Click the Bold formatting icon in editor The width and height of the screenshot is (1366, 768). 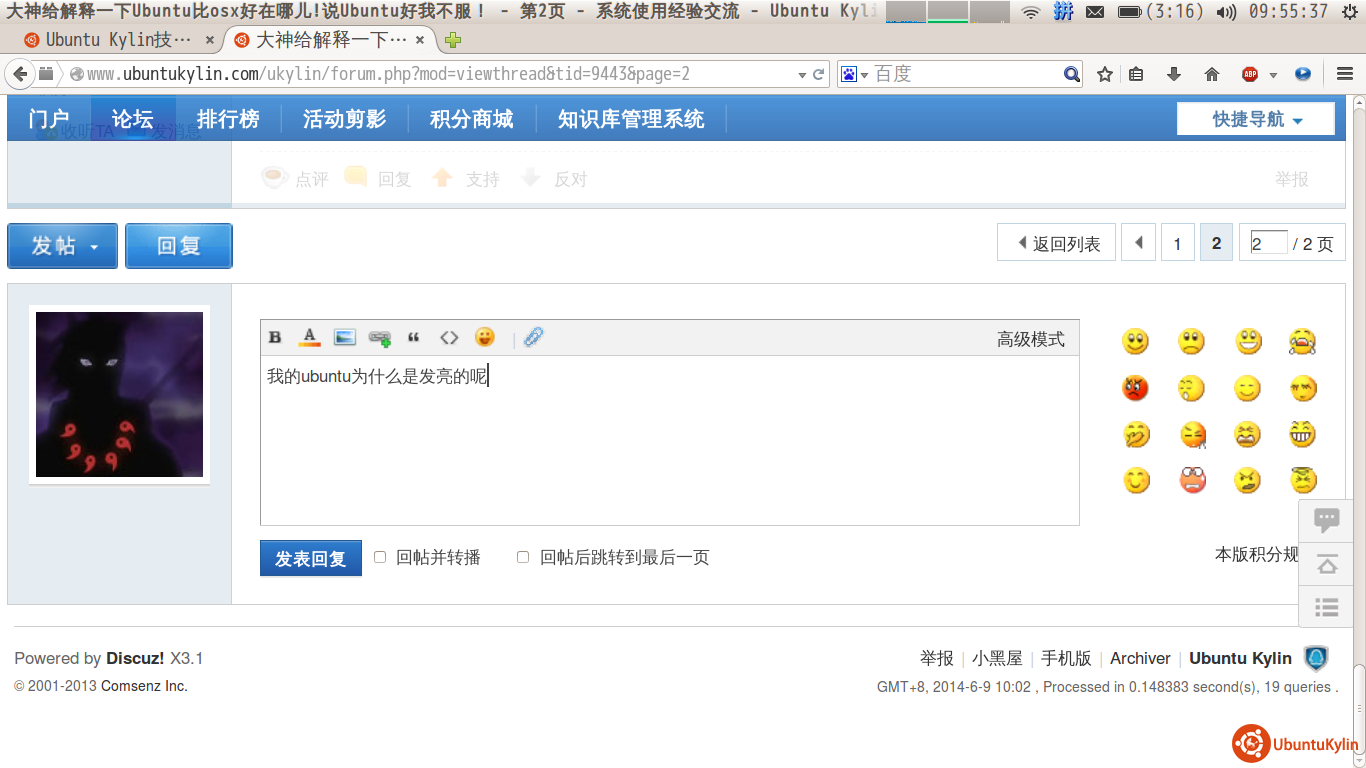tap(275, 338)
